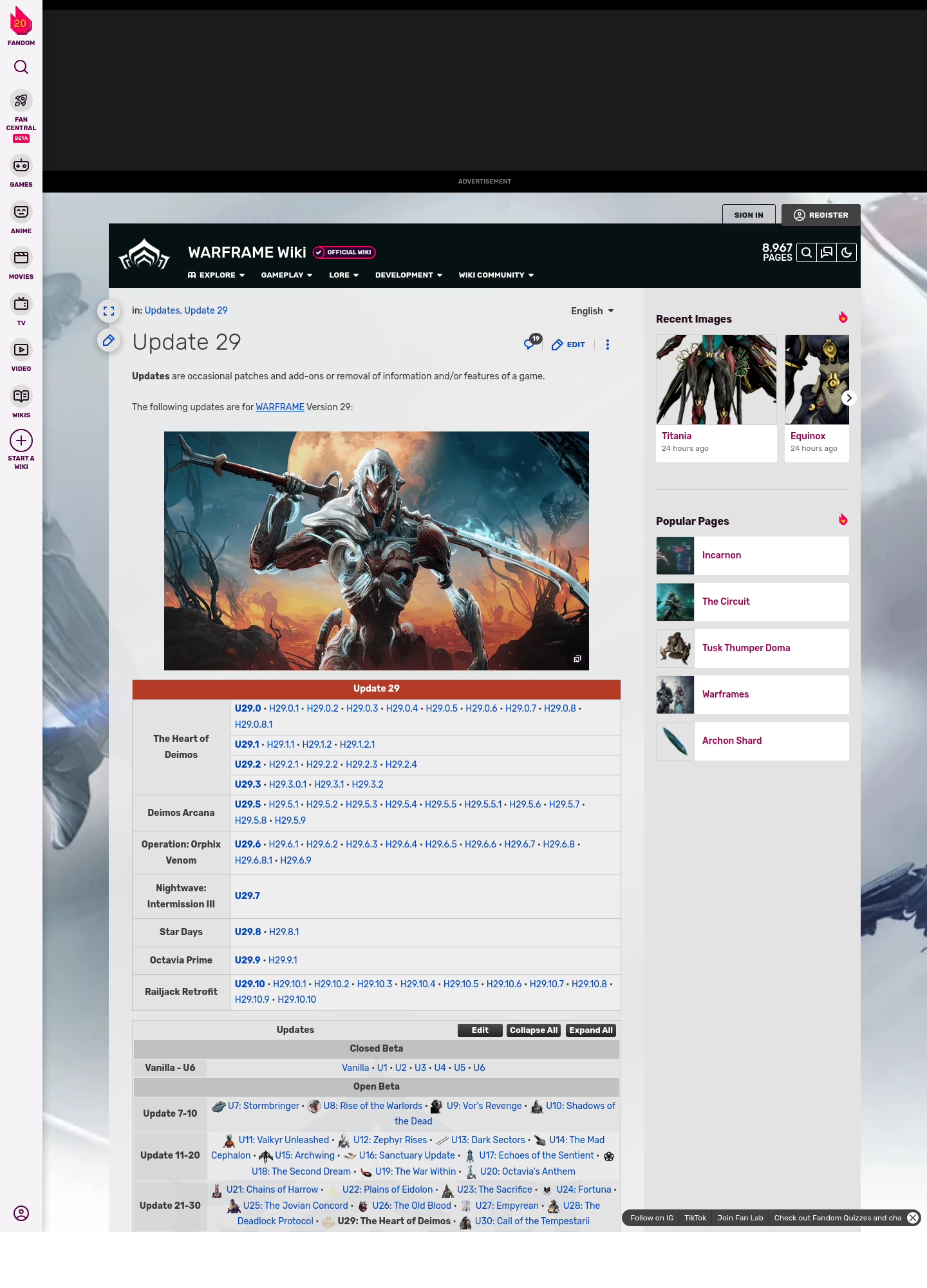The height and width of the screenshot is (1288, 927).
Task: Advance the Recent Images carousel arrow
Action: click(849, 398)
